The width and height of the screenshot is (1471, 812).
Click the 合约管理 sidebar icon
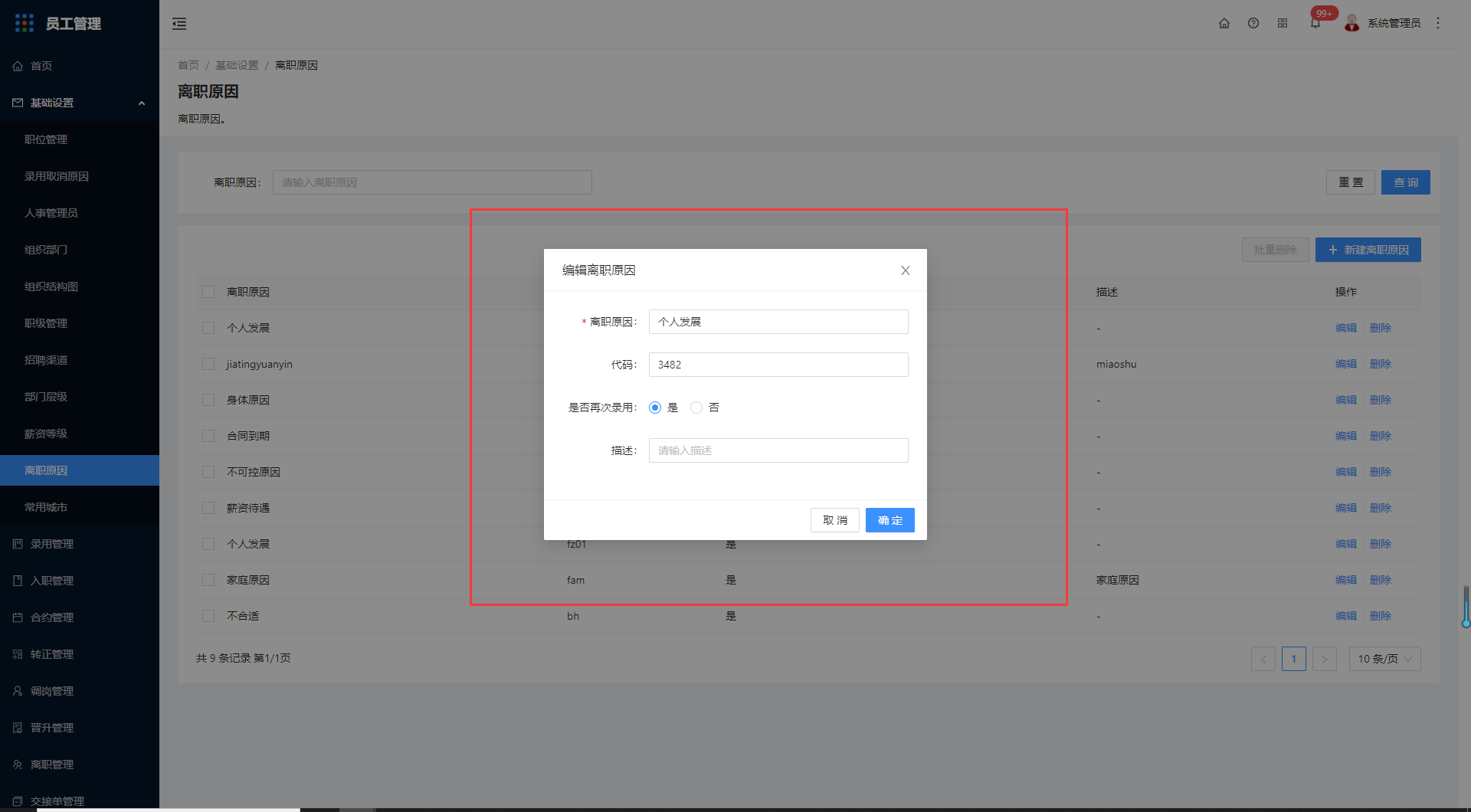tap(18, 617)
